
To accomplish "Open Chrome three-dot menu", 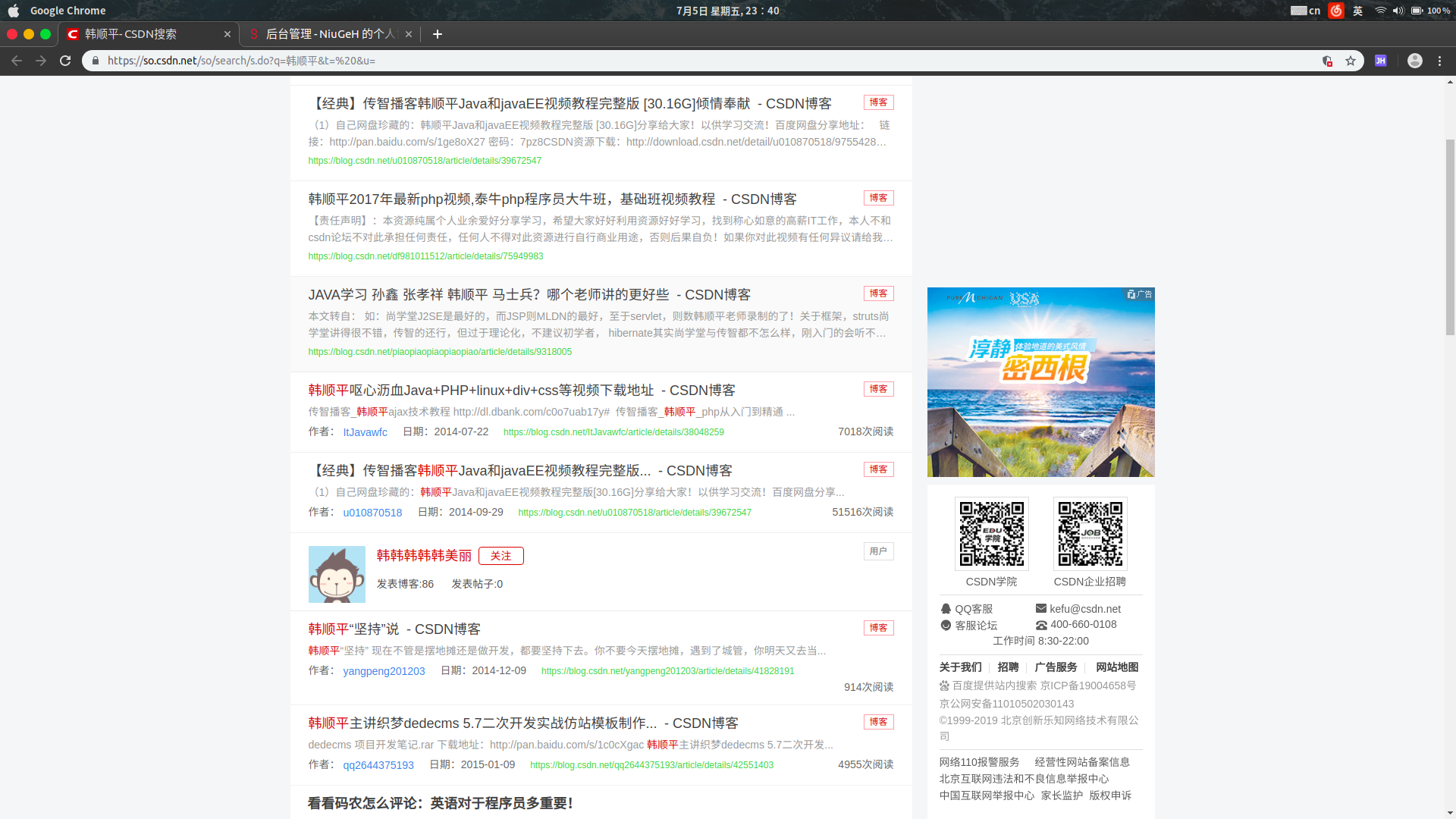I will [x=1439, y=61].
